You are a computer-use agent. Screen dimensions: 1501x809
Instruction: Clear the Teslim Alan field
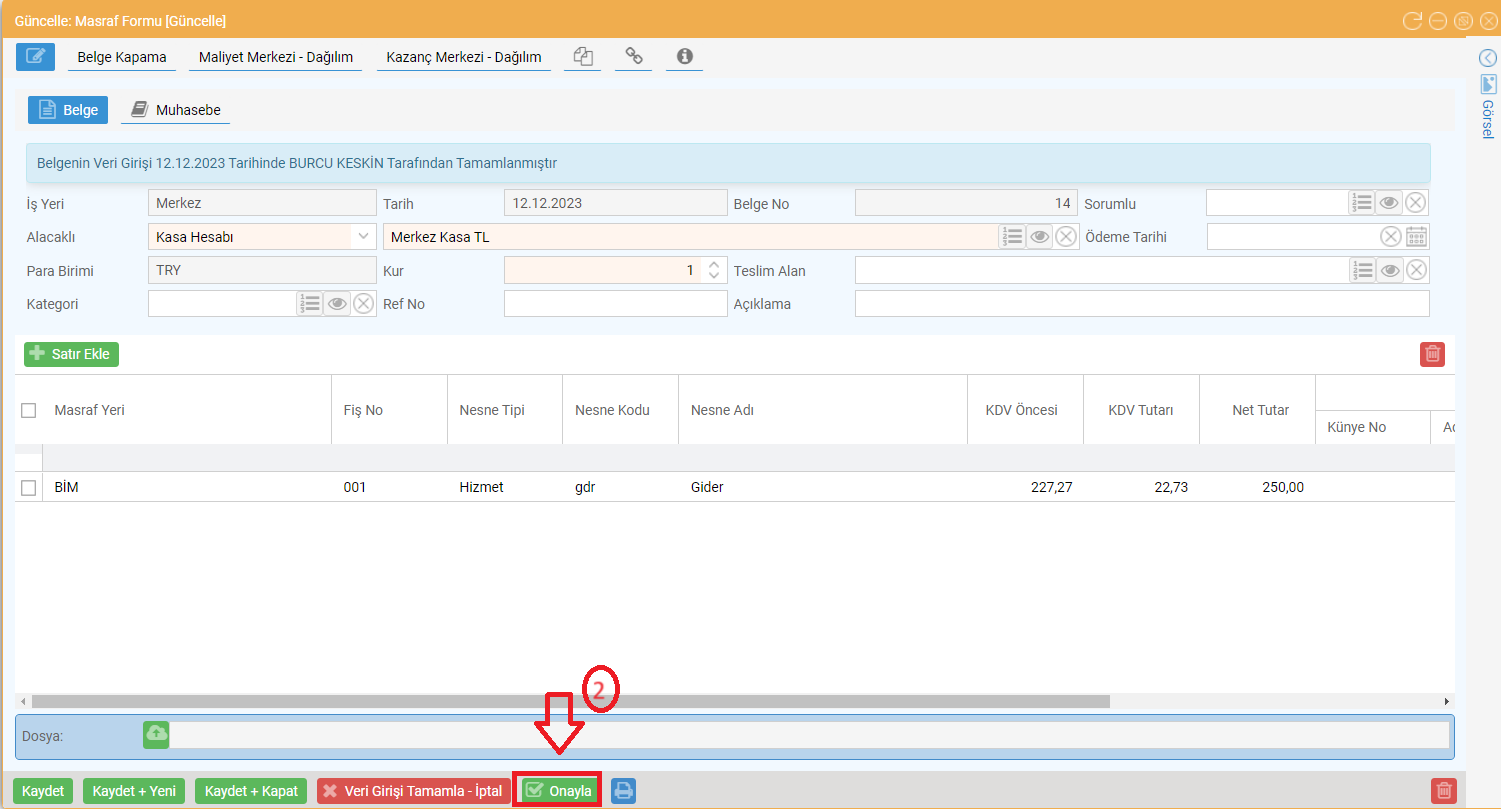tap(1415, 270)
